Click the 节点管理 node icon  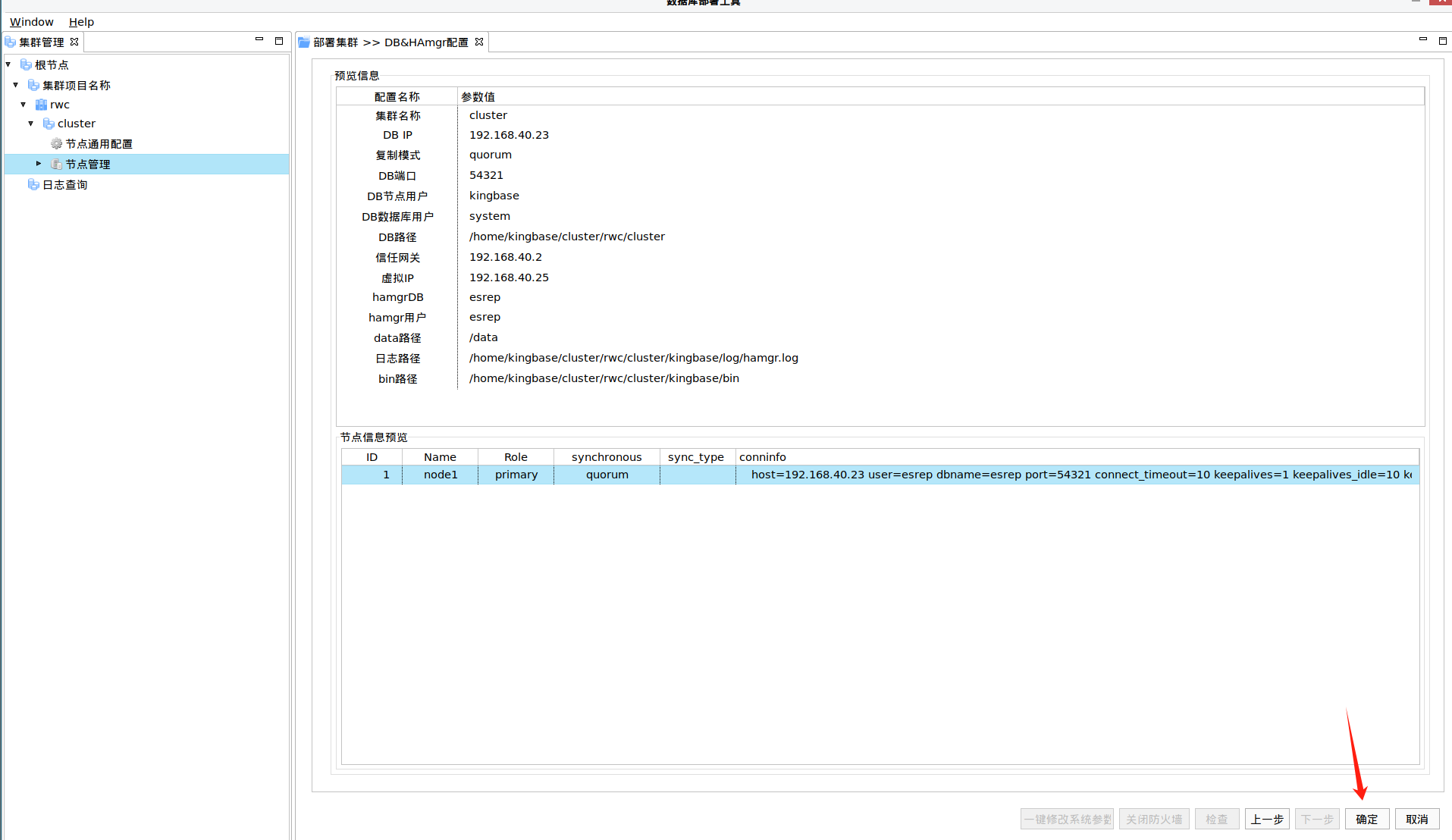[x=56, y=165]
